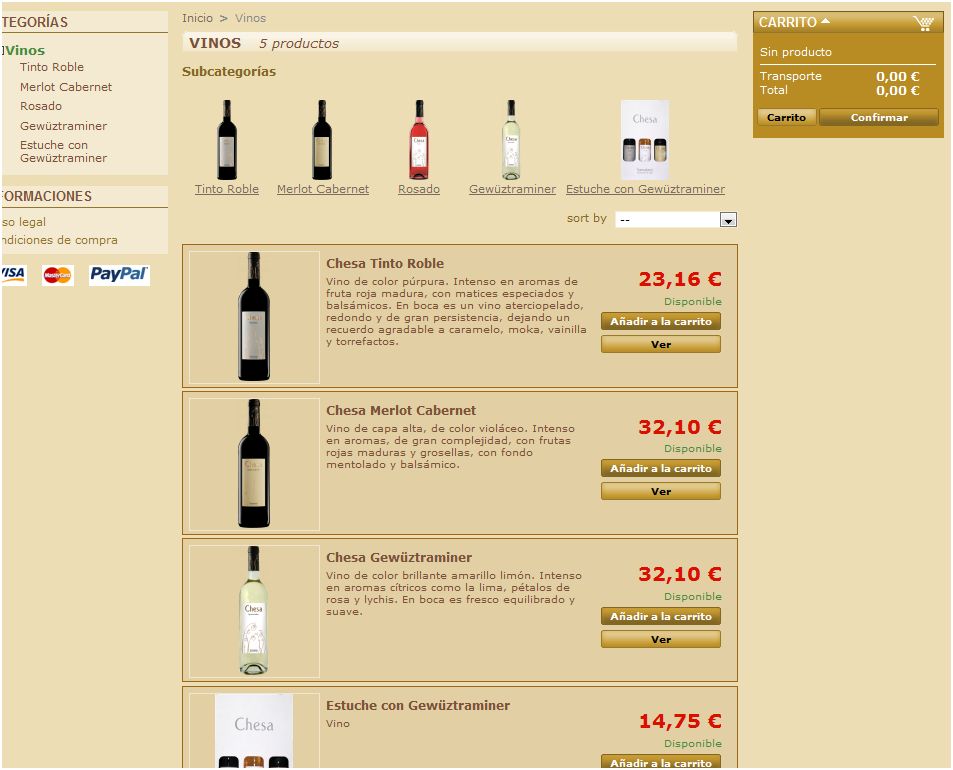The image size is (953, 770).
Task: Click Rosado subcategory link
Action: [x=419, y=189]
